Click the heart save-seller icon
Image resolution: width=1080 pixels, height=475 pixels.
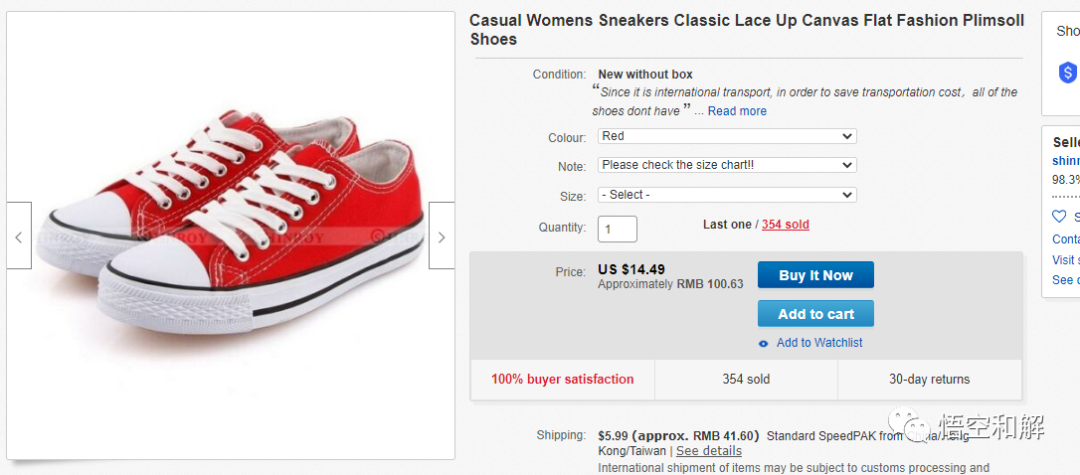coord(1059,216)
